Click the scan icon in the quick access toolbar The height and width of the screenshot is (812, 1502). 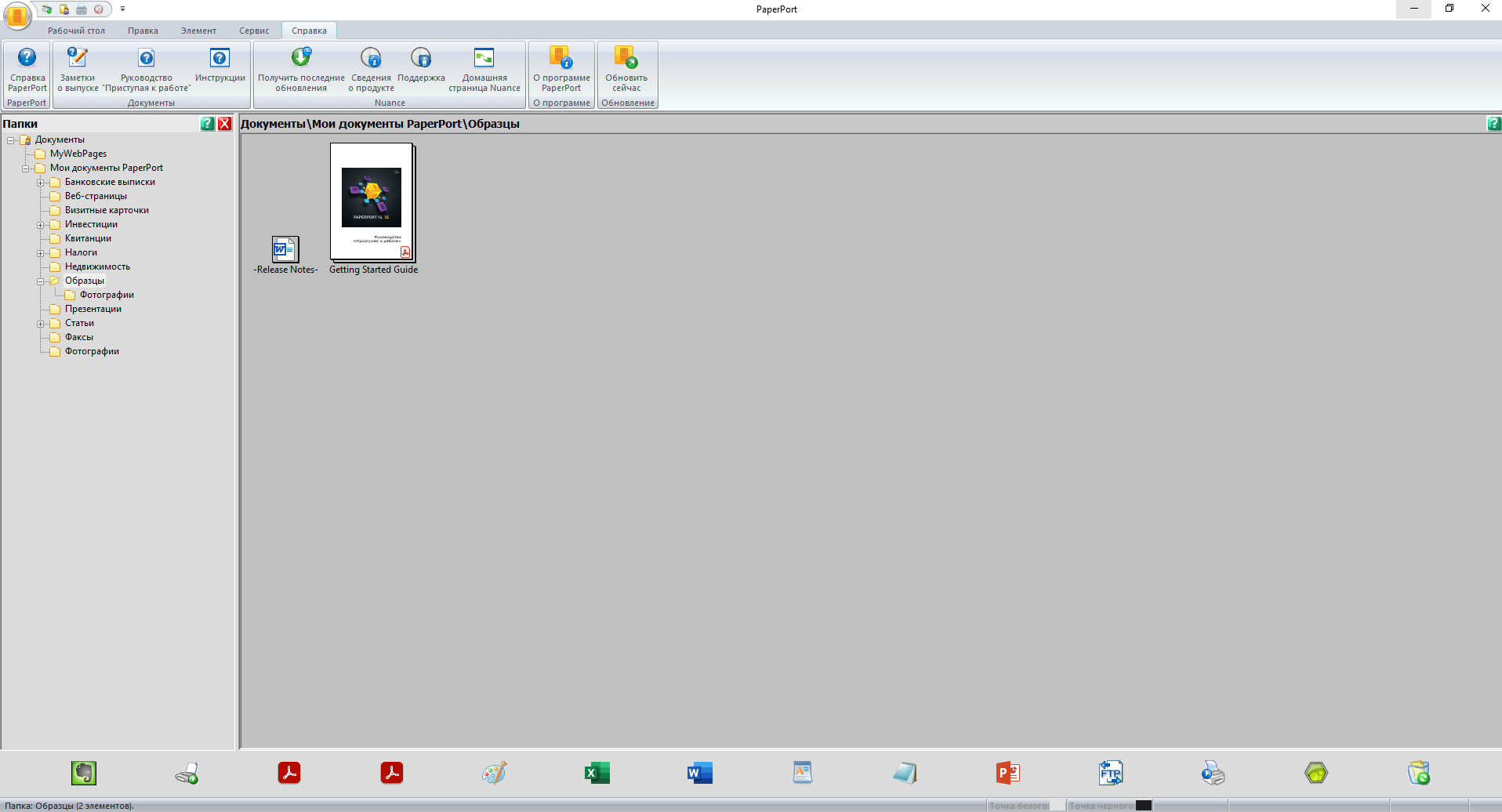(47, 9)
